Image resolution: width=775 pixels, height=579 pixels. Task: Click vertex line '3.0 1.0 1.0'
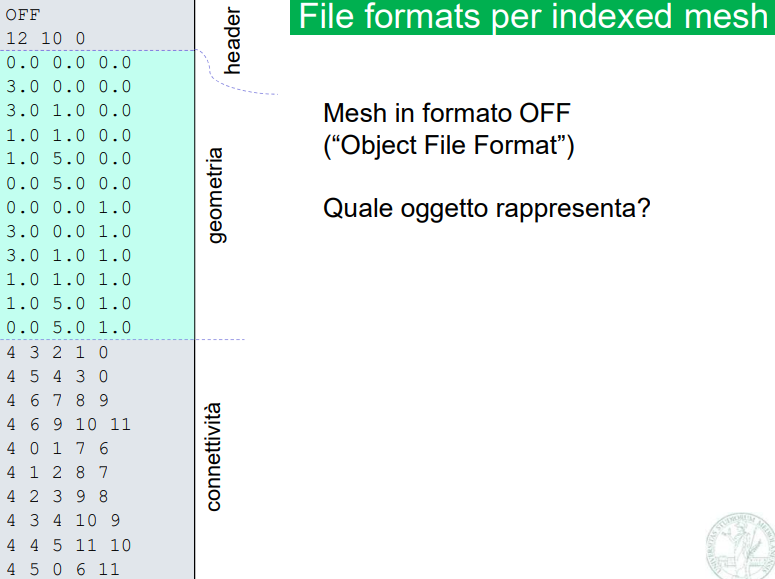[68, 255]
